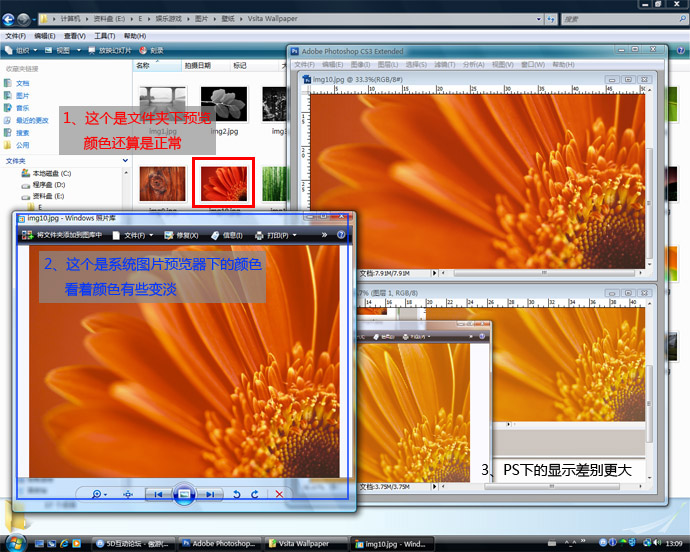The height and width of the screenshot is (552, 690).
Task: Sort files by 名称 column
Action: click(x=157, y=66)
